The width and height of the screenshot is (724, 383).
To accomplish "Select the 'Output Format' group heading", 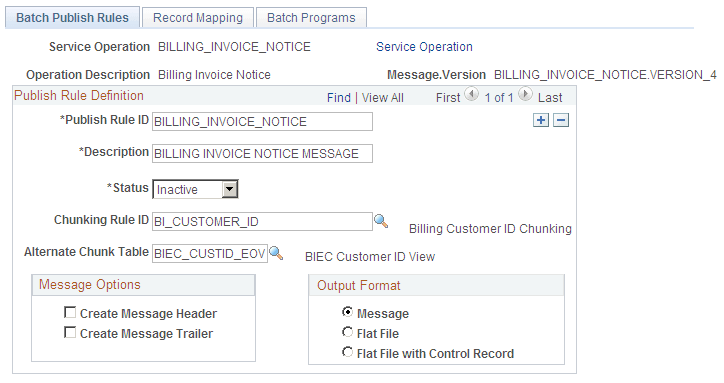I will [x=359, y=286].
